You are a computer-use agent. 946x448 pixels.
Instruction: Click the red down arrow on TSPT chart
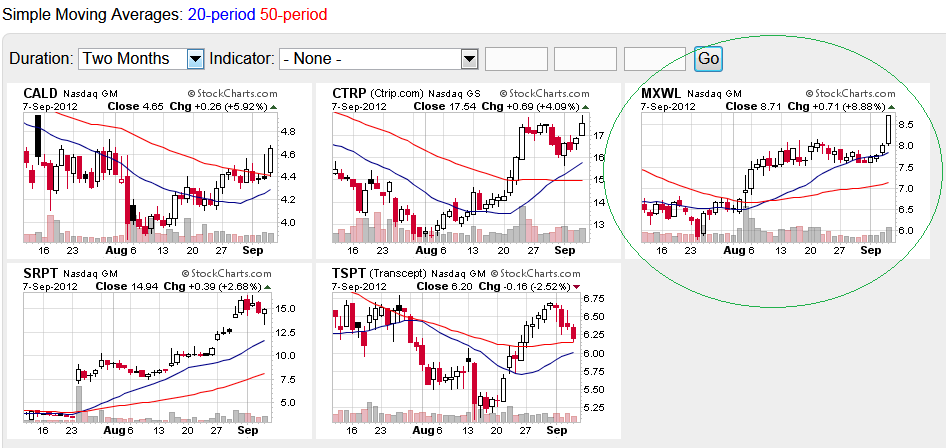(577, 287)
